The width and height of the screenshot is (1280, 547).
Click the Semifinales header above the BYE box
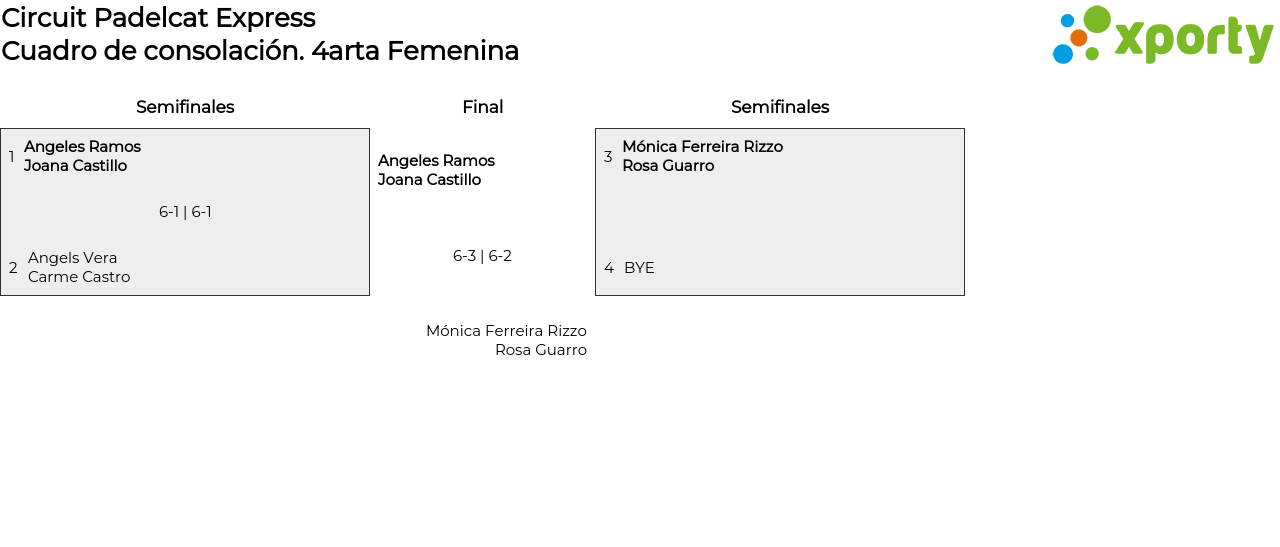(x=780, y=107)
